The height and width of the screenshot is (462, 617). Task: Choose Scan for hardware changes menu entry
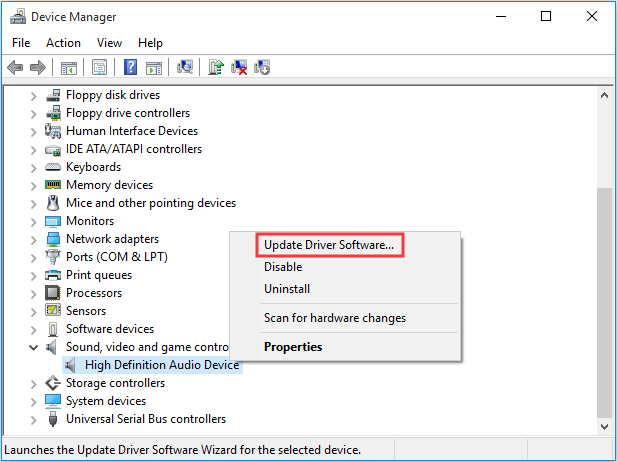(335, 318)
